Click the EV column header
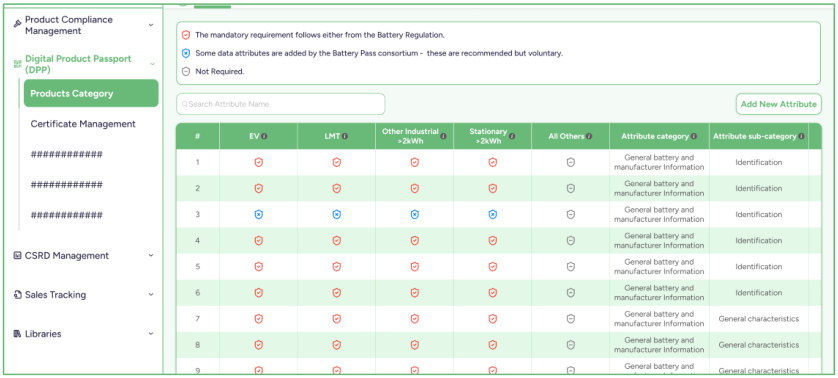 [x=258, y=136]
